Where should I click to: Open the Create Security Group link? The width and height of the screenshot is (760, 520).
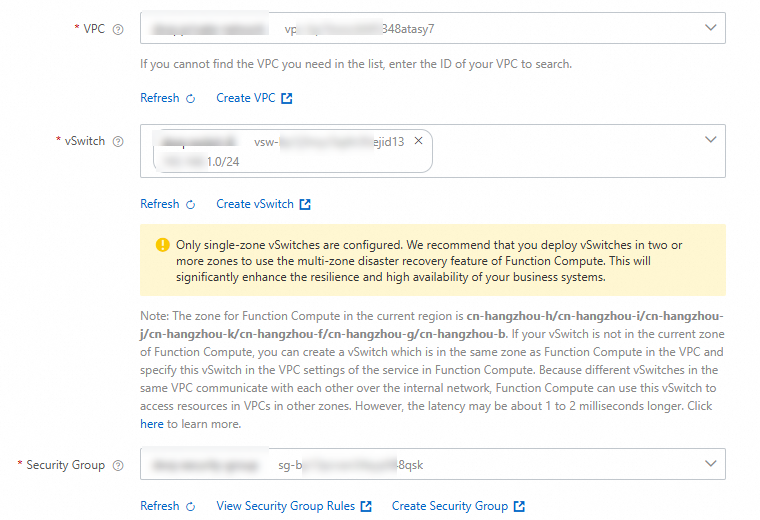449,506
